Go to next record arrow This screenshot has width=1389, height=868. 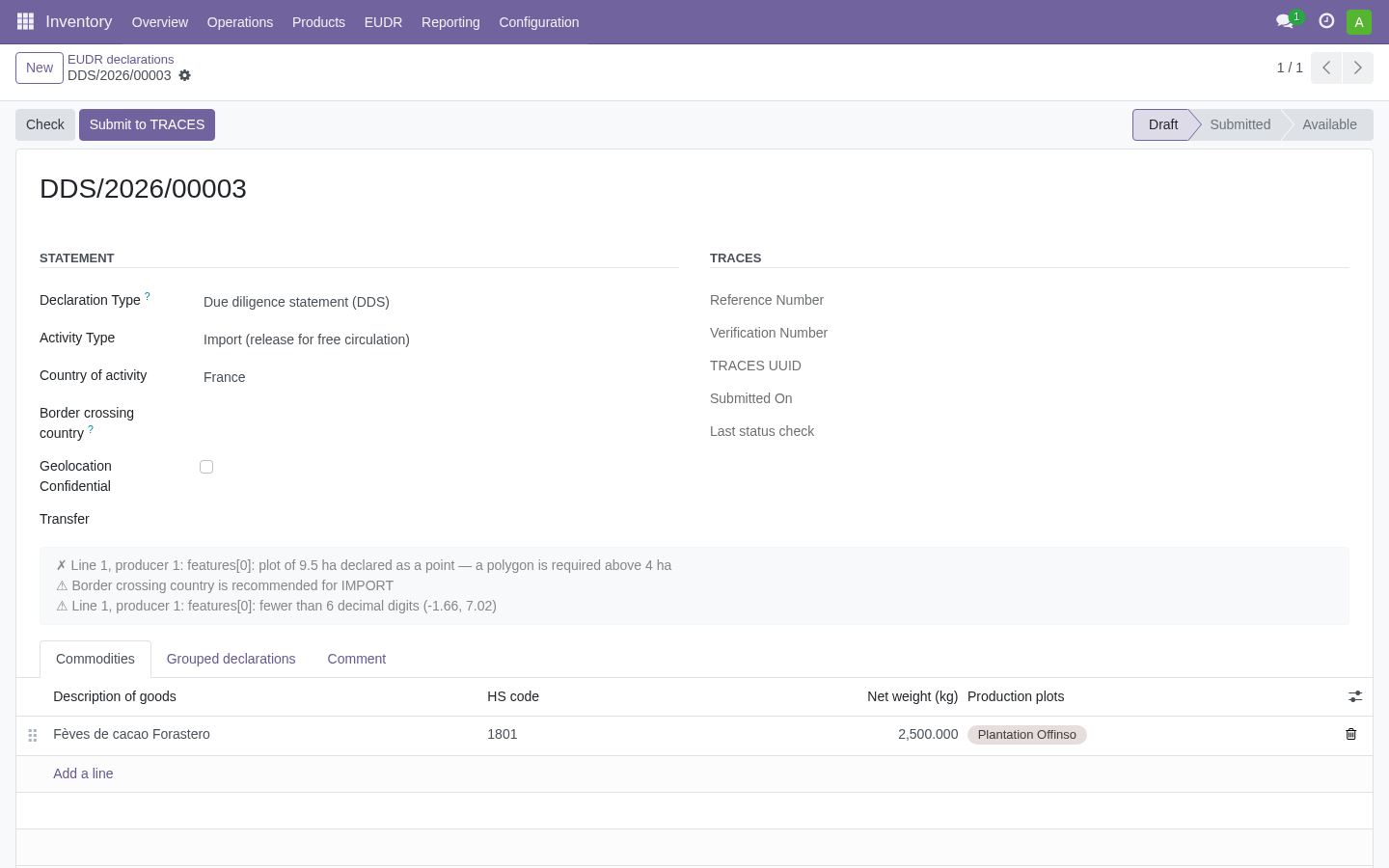[1357, 68]
